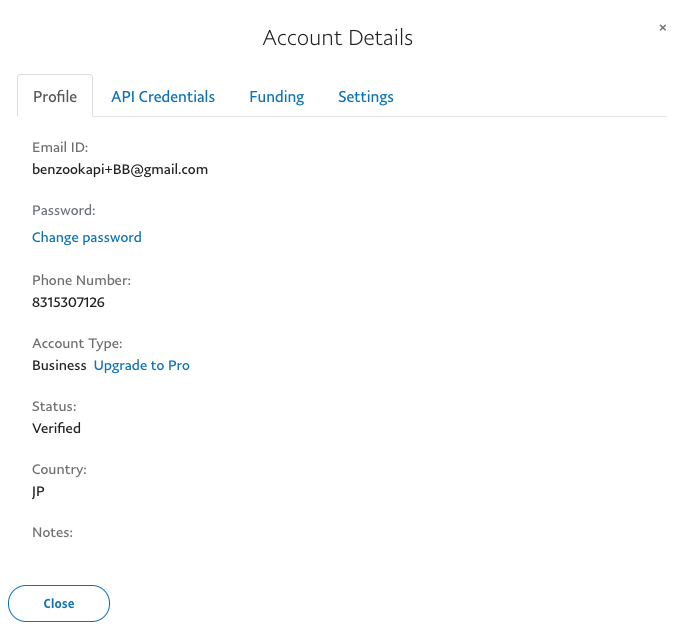Click the Change password link
This screenshot has height=627, width=682.
87,238
